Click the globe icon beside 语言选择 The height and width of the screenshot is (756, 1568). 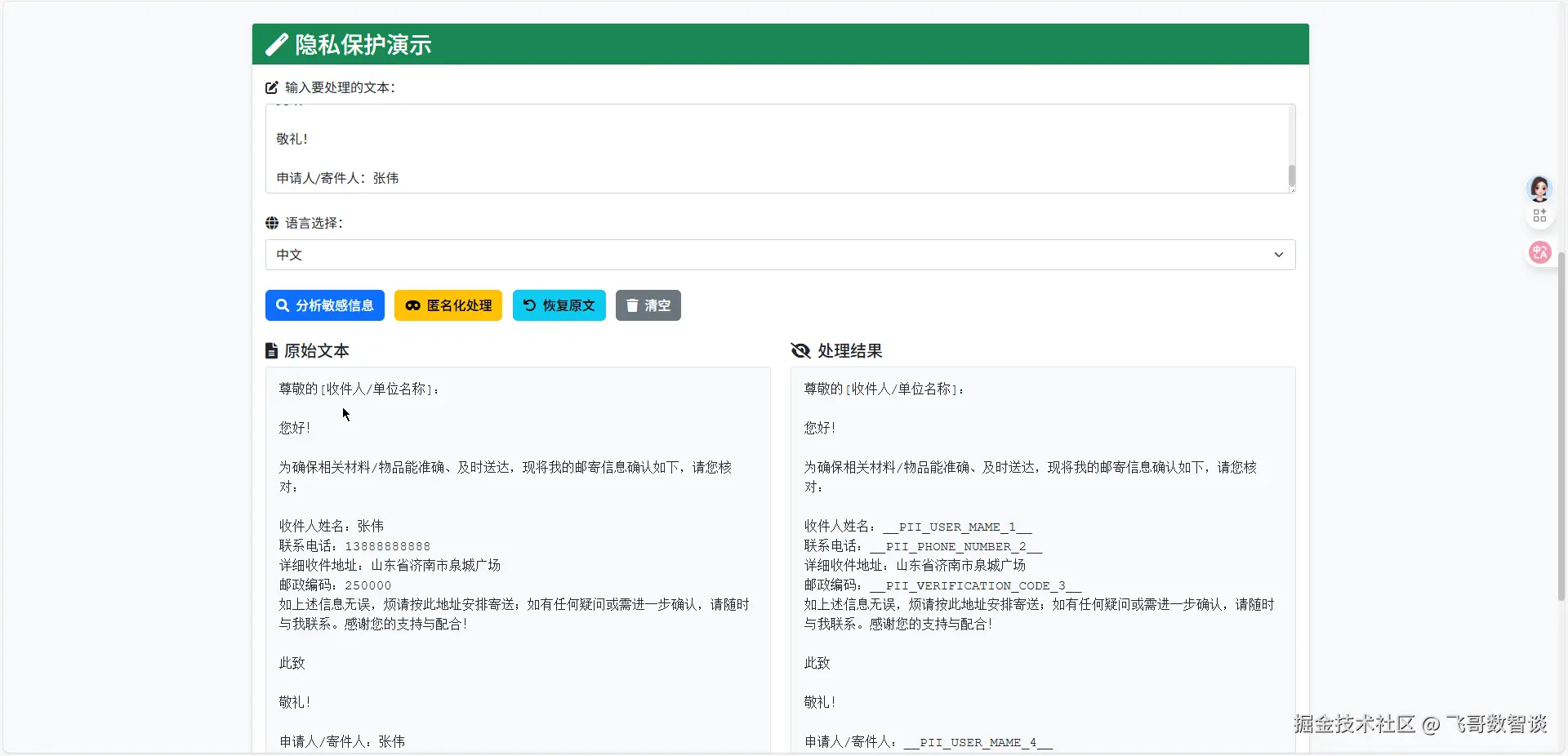[272, 223]
